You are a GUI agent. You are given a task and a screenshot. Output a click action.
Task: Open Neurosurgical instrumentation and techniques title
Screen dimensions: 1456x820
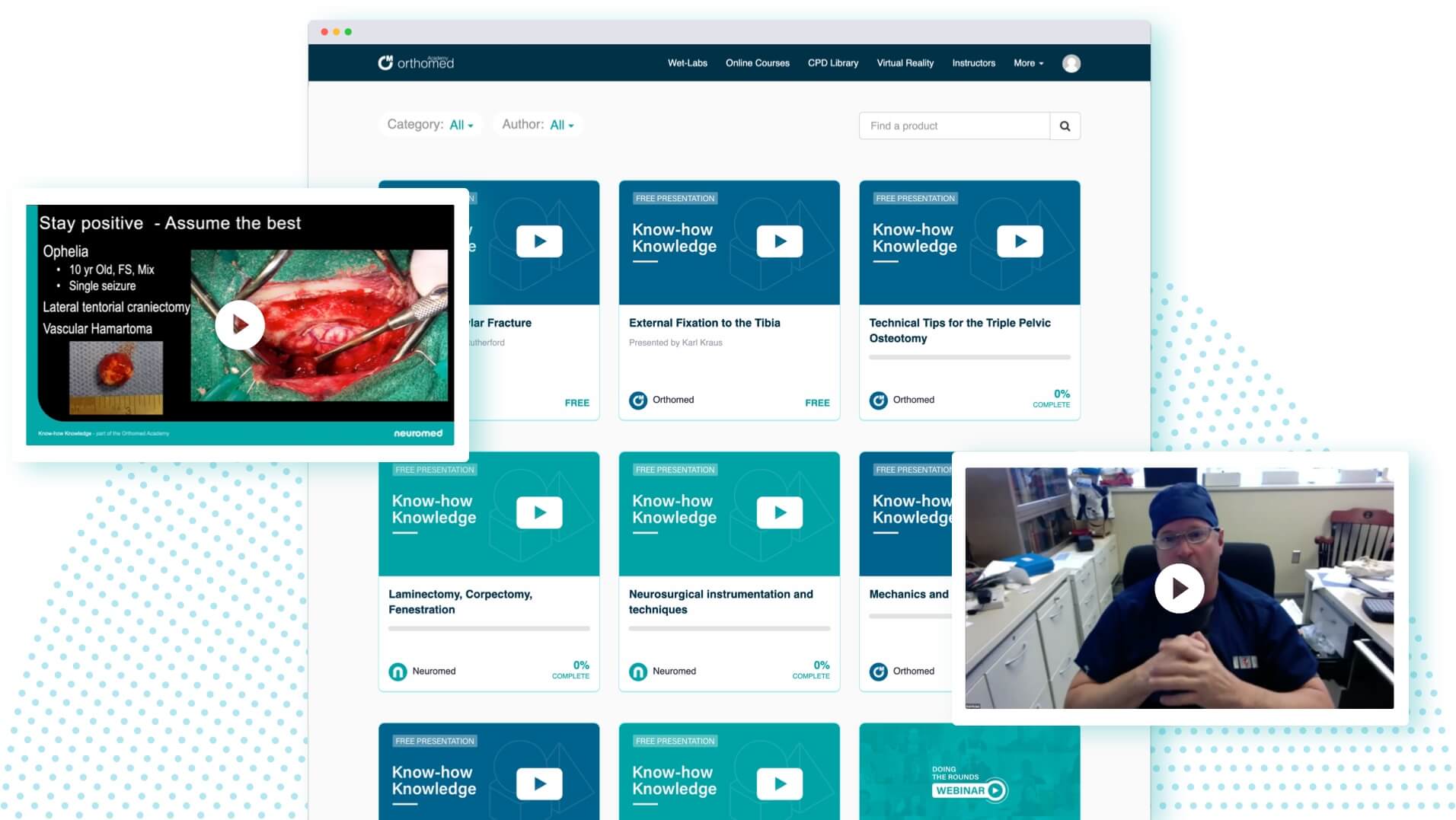pyautogui.click(x=720, y=601)
